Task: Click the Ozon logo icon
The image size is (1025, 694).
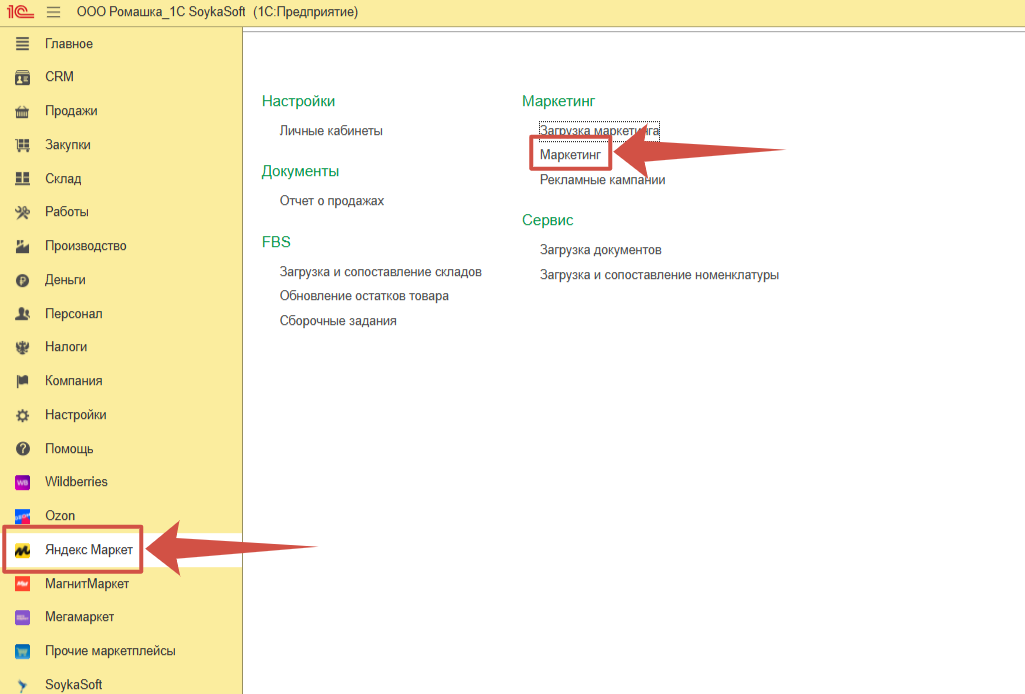Action: (x=22, y=516)
